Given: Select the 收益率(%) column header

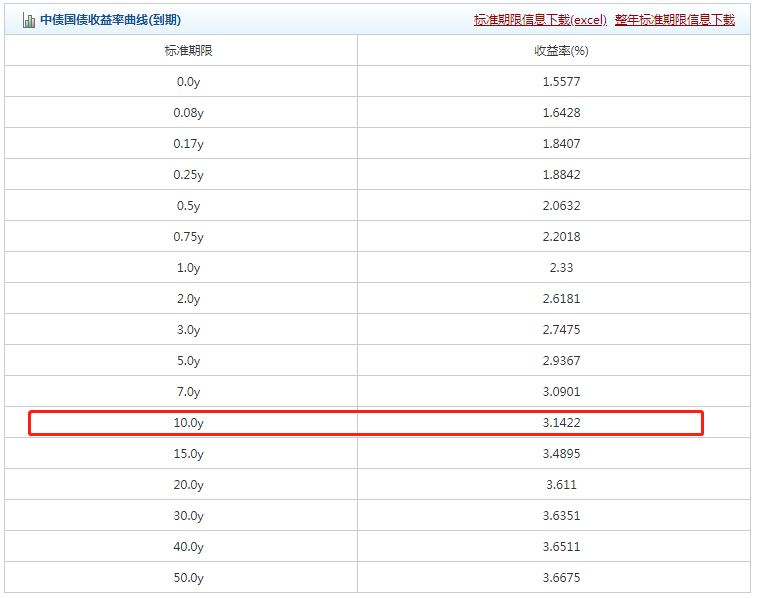Looking at the screenshot, I should tap(561, 51).
